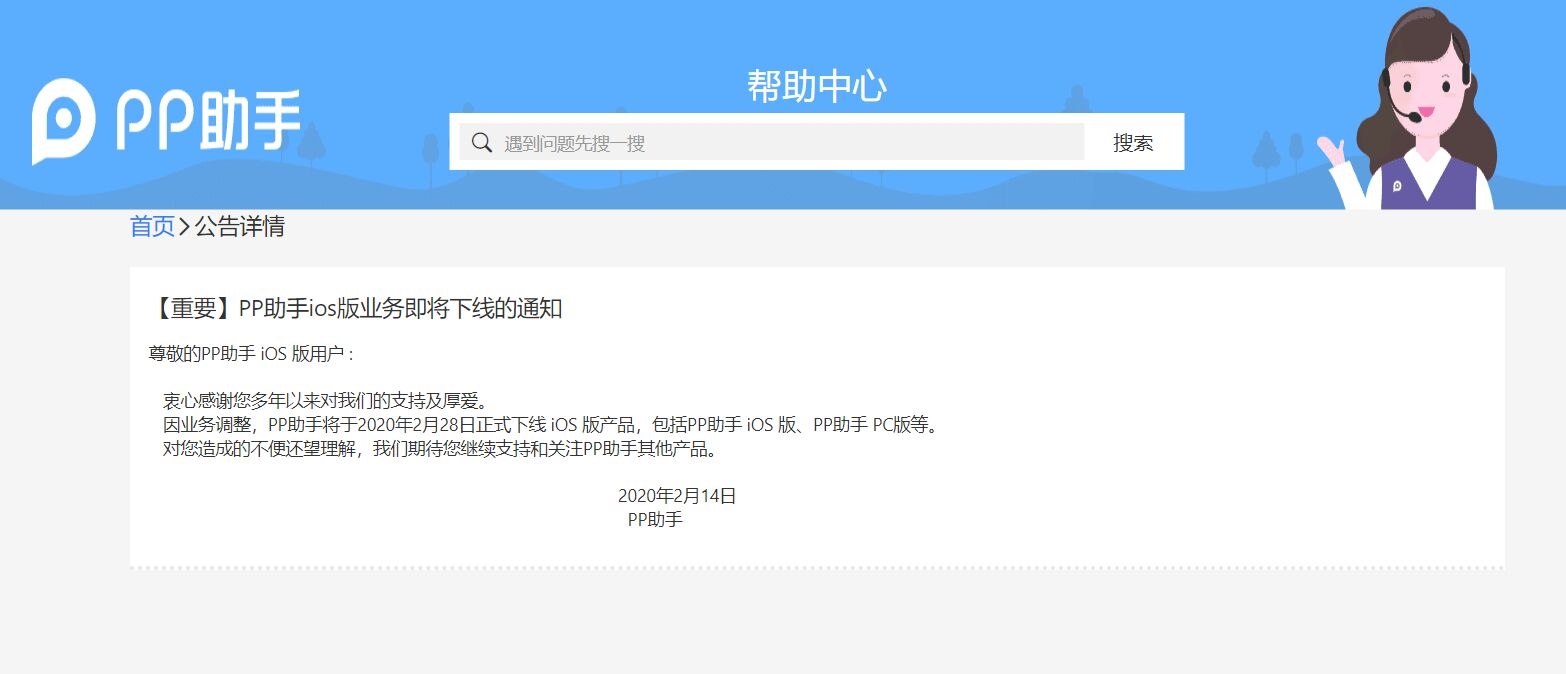
Task: Click the PP助手 speech-bubble logo icon
Action: 64,121
